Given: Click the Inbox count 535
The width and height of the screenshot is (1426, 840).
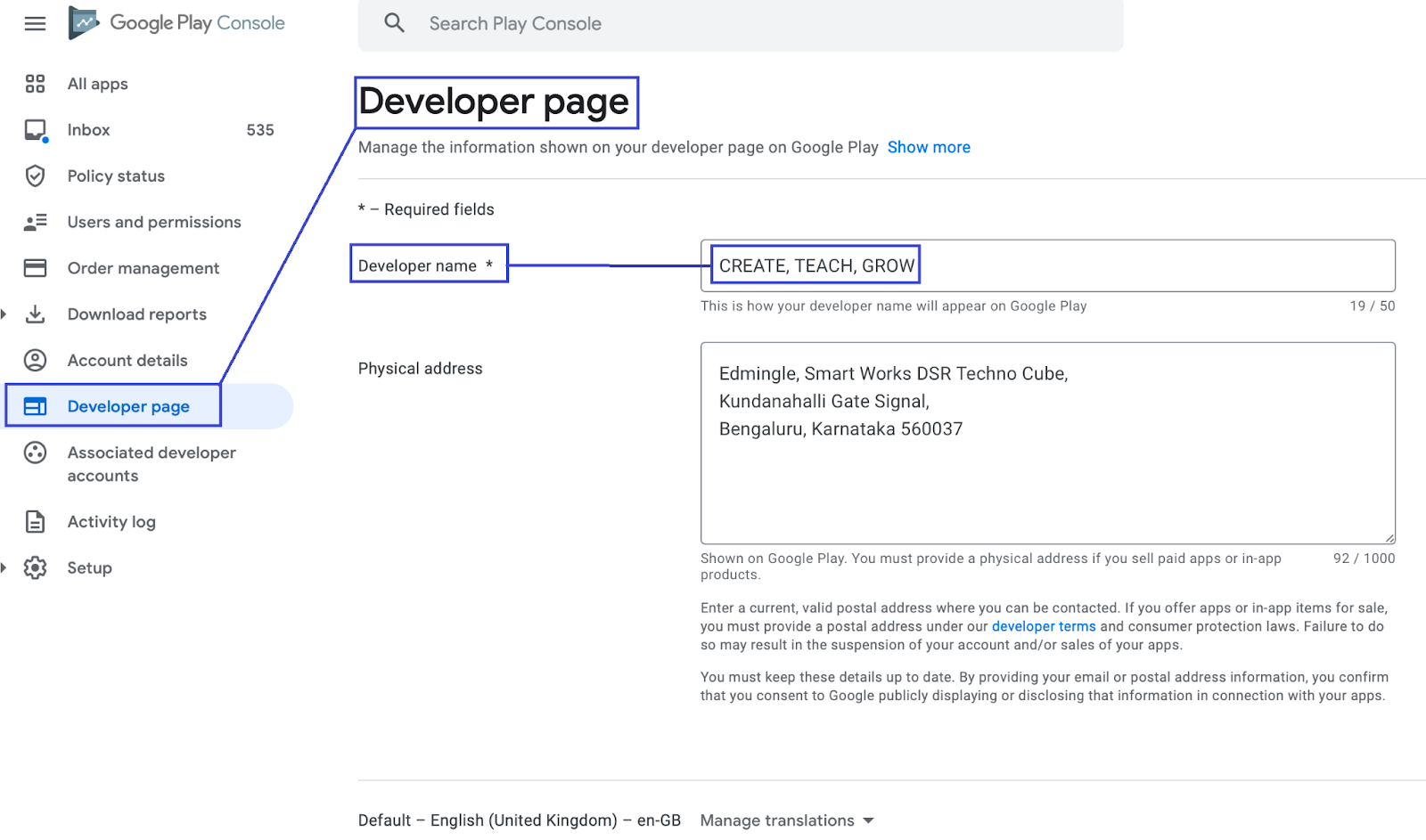Looking at the screenshot, I should [260, 130].
